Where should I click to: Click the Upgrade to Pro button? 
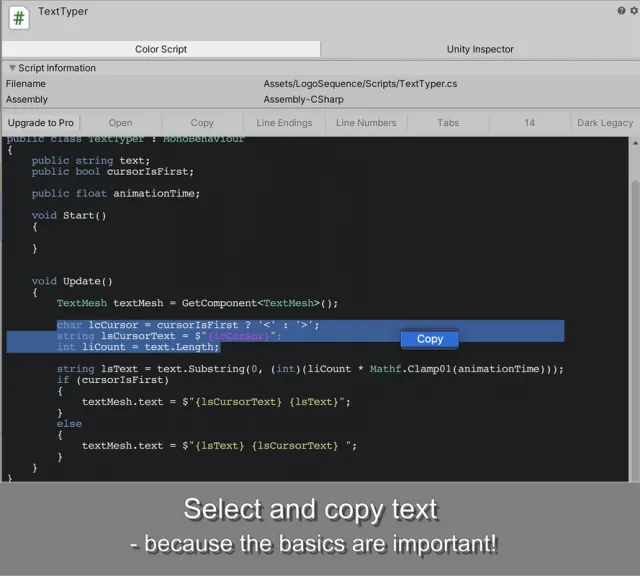[40, 123]
